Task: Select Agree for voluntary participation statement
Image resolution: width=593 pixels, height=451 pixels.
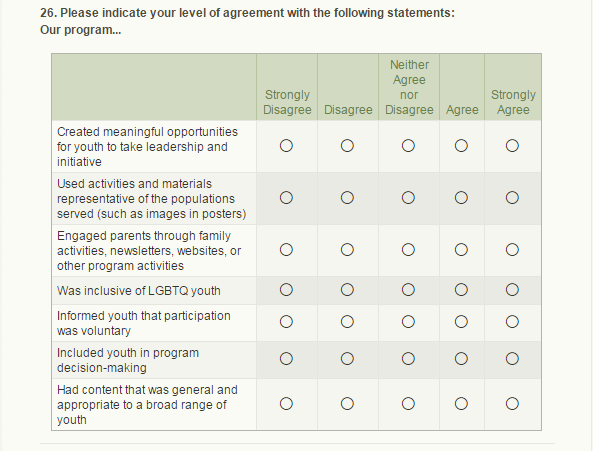Action: [x=461, y=322]
